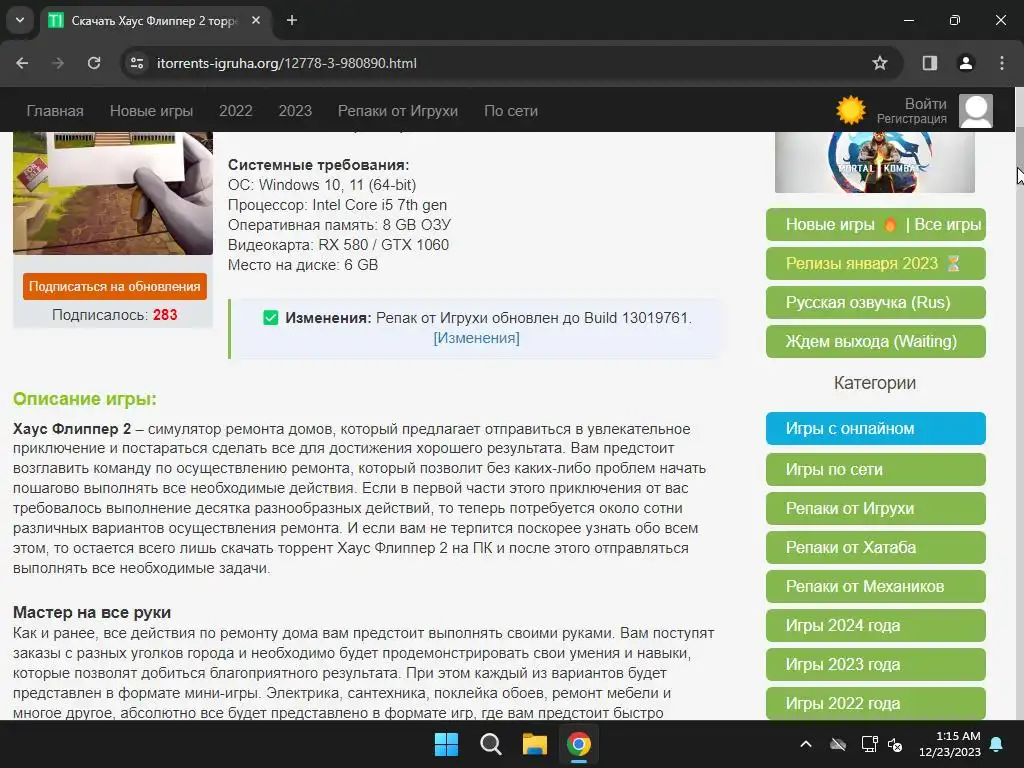
Task: Click the user avatar icon
Action: [976, 110]
